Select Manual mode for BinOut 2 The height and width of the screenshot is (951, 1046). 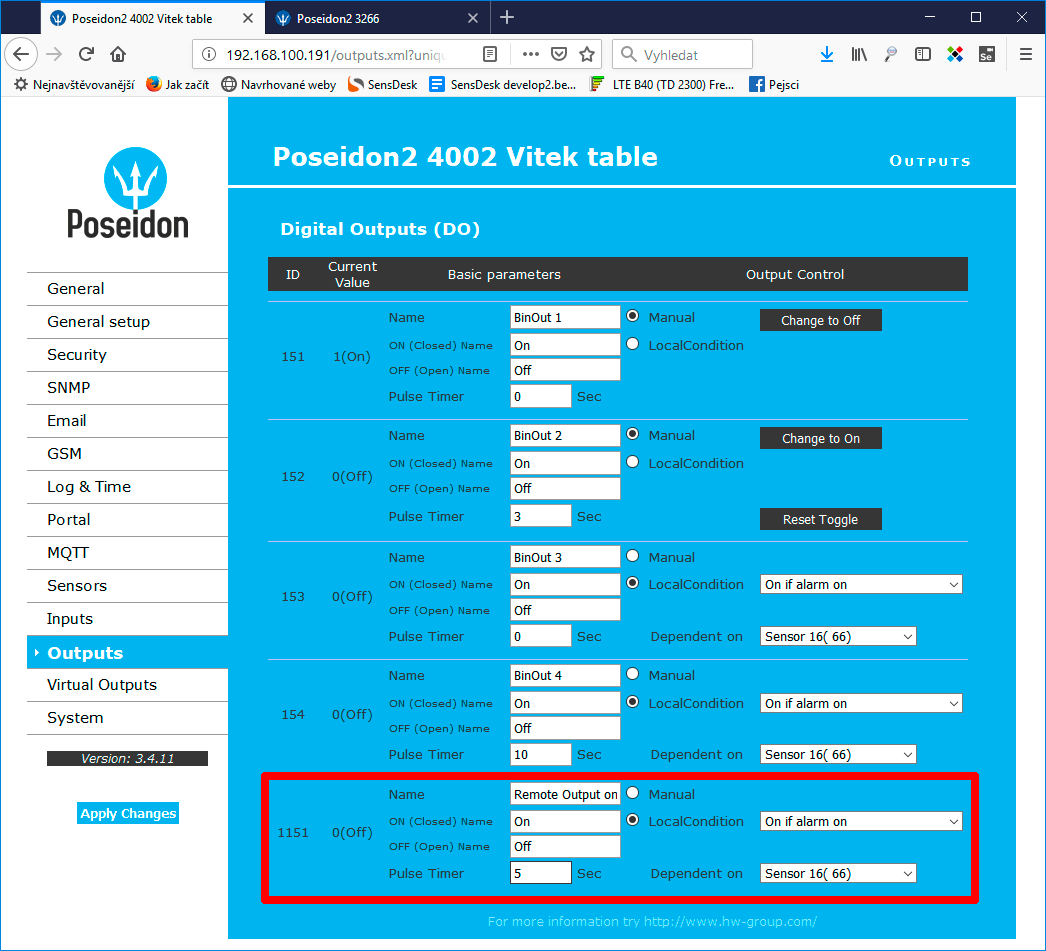pos(632,434)
